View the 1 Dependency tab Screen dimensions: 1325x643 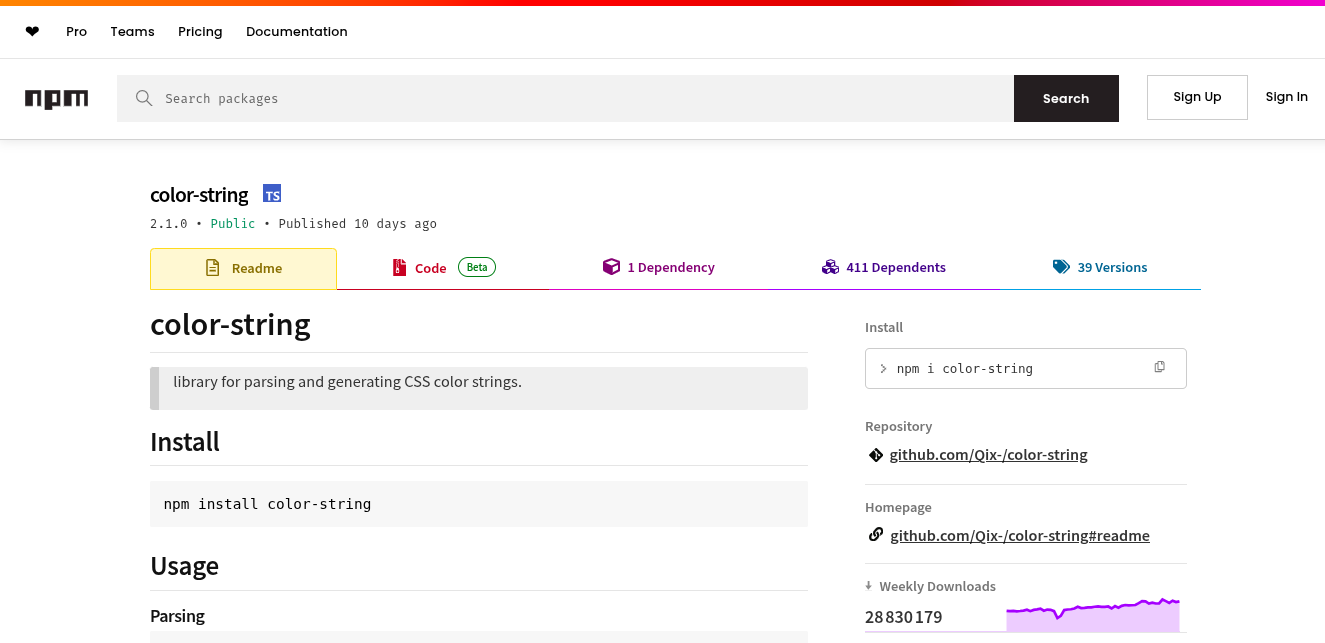658,268
